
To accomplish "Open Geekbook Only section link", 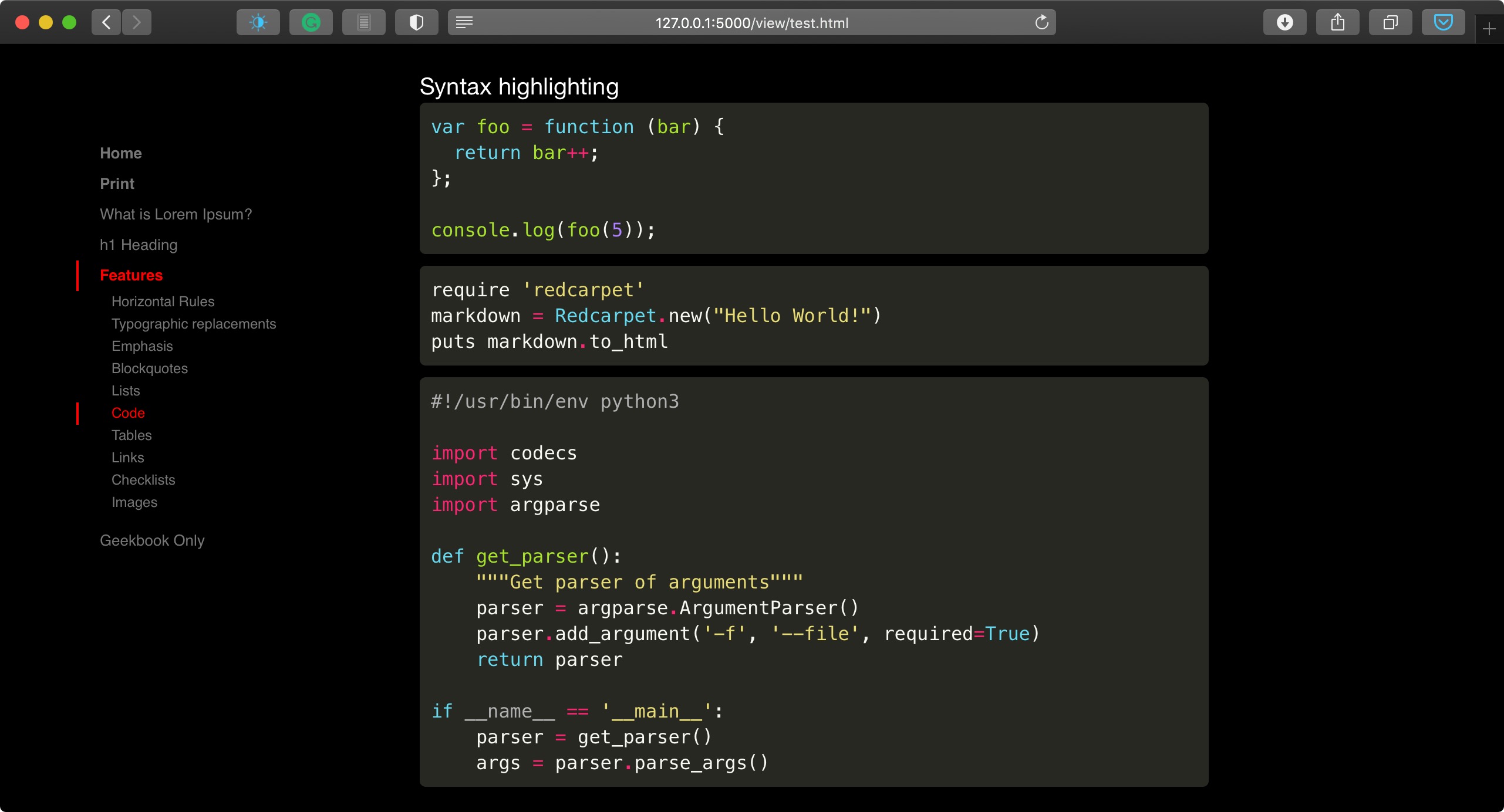I will point(152,540).
